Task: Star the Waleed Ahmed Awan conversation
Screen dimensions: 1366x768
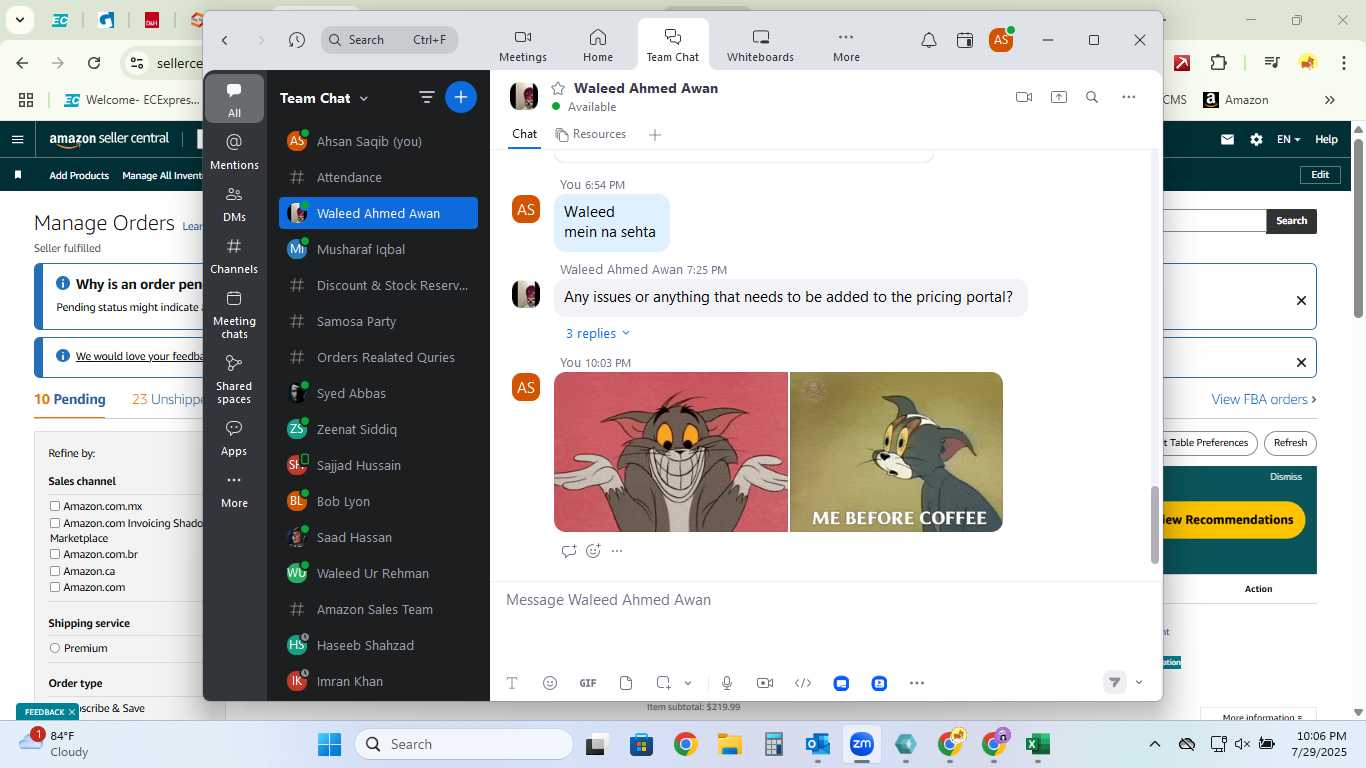Action: [558, 88]
